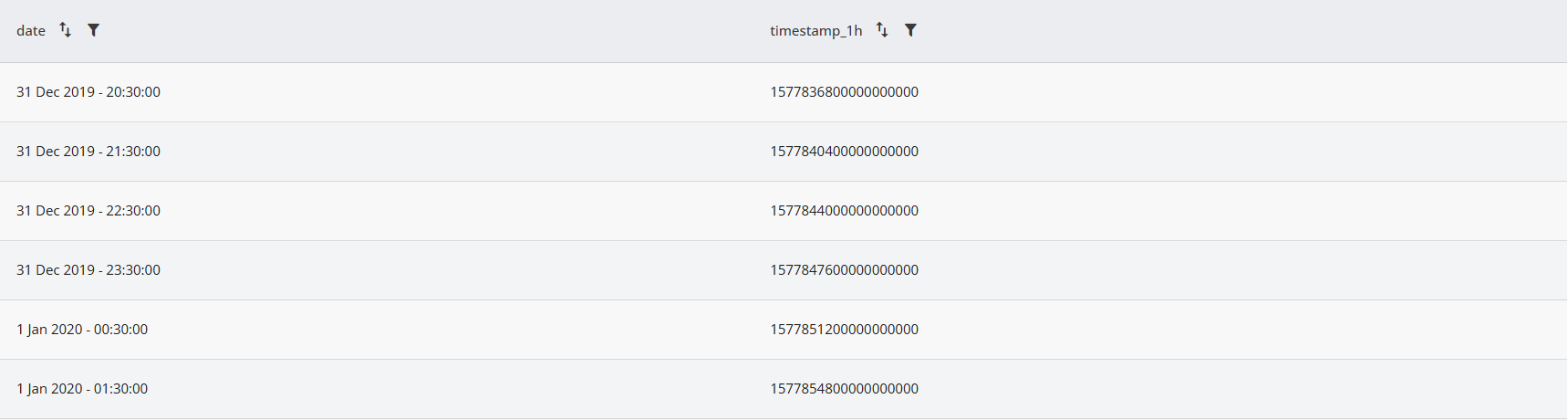
Task: Click the 00:30:00 date cell text
Action: 82,330
